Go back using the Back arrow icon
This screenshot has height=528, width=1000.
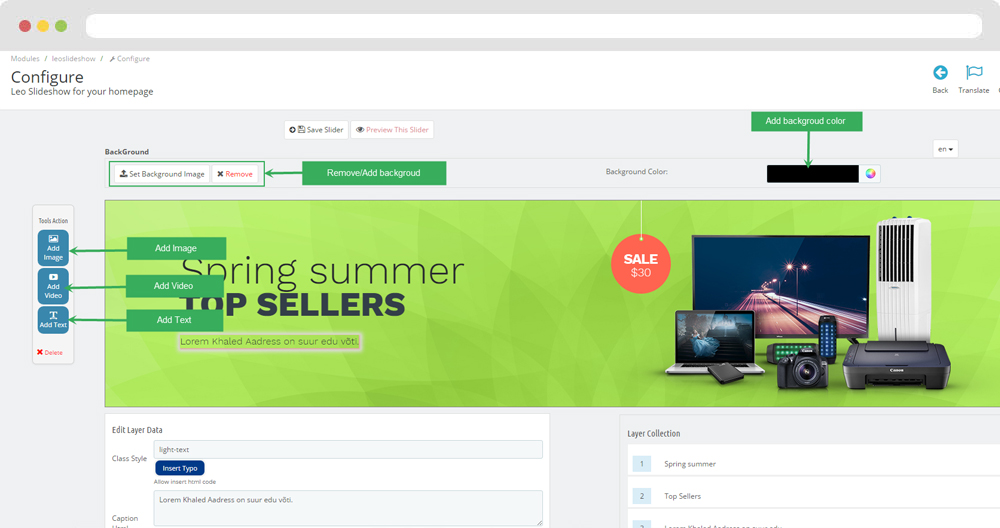(x=940, y=73)
